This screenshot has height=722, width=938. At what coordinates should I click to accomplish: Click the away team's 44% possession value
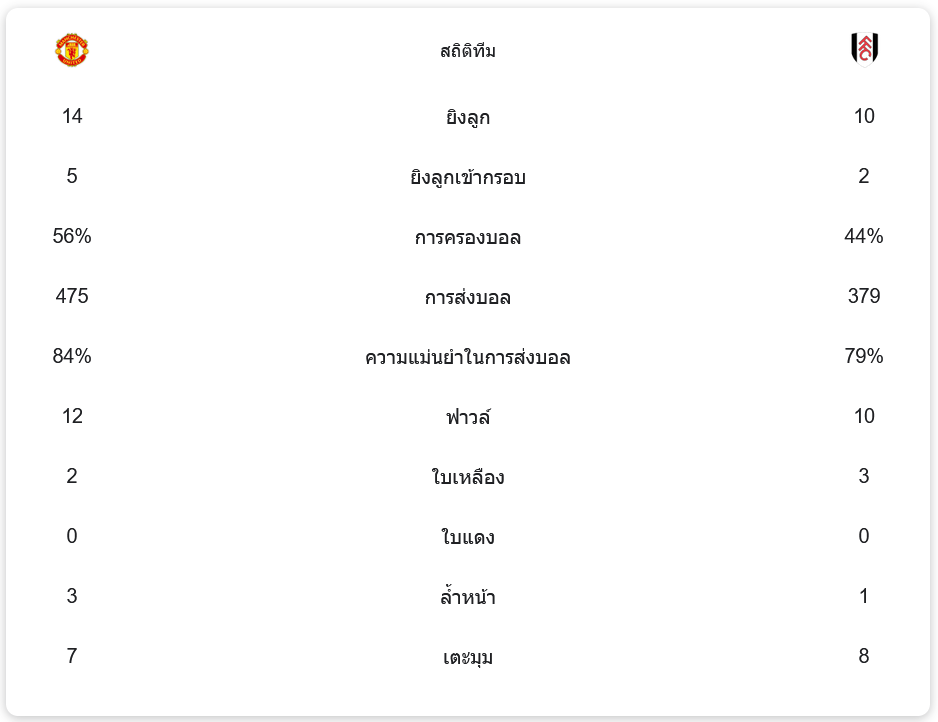(864, 237)
